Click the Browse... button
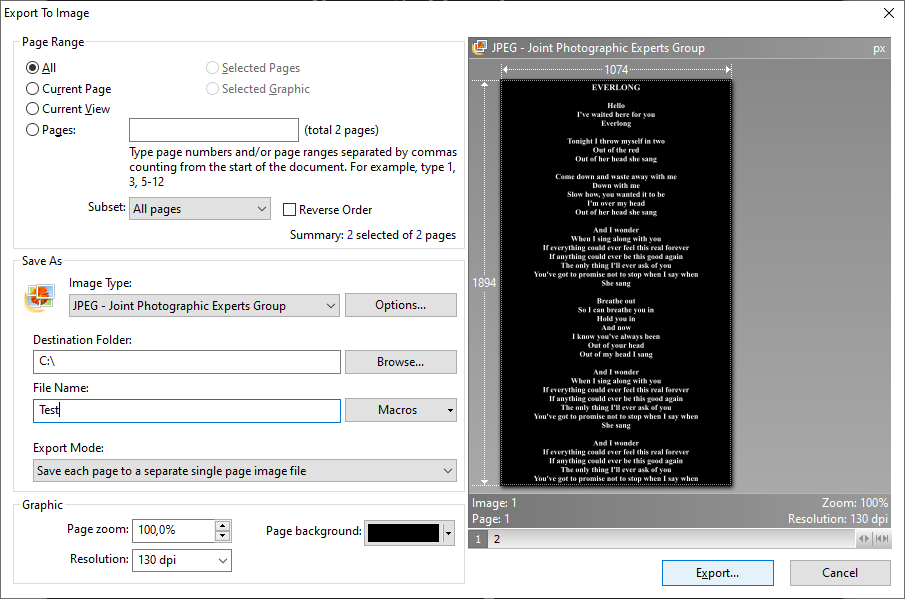Screen dimensions: 905x599 401,362
